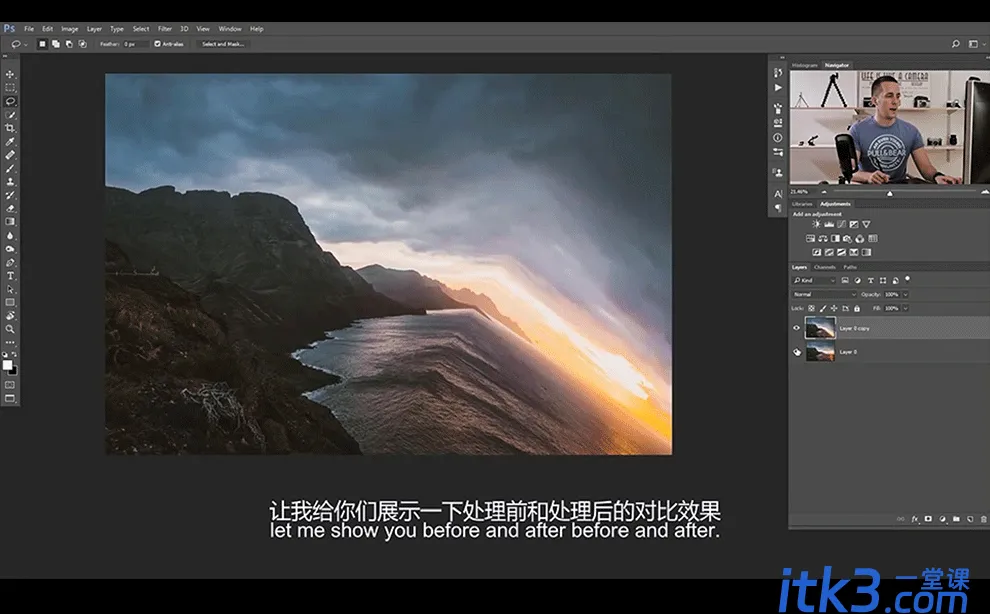Image resolution: width=990 pixels, height=614 pixels.
Task: Open the Lasso tool preset picker
Action: [x=18, y=44]
